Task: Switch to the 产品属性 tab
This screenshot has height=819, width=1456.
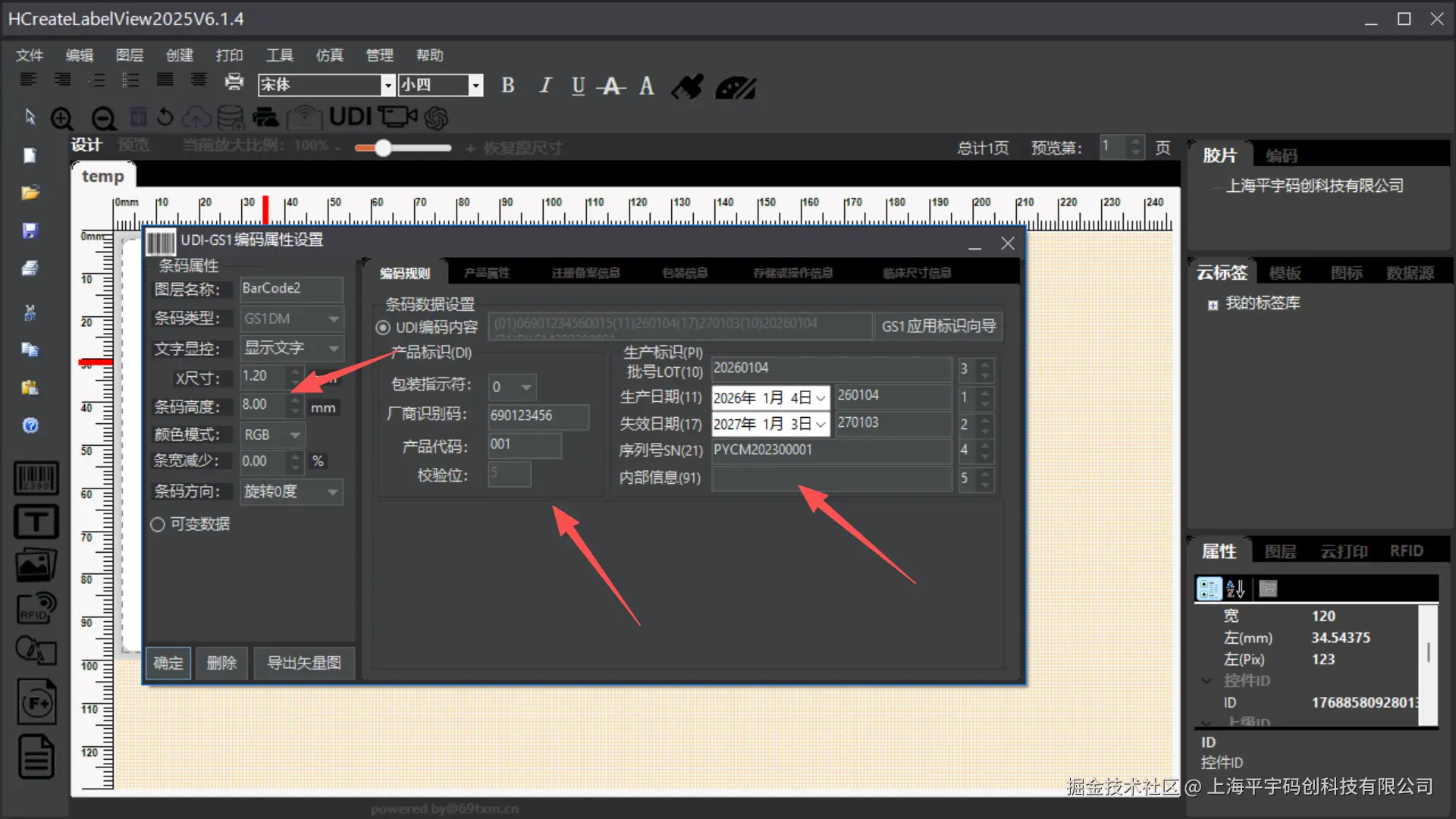Action: tap(487, 273)
